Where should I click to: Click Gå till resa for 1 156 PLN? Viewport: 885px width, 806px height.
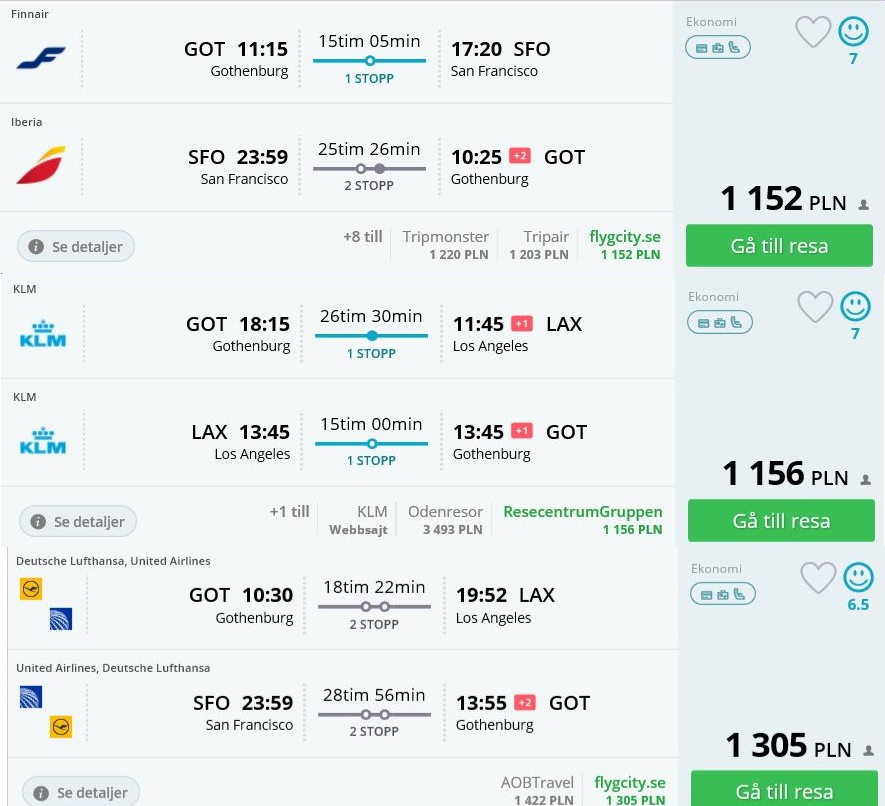pos(781,520)
